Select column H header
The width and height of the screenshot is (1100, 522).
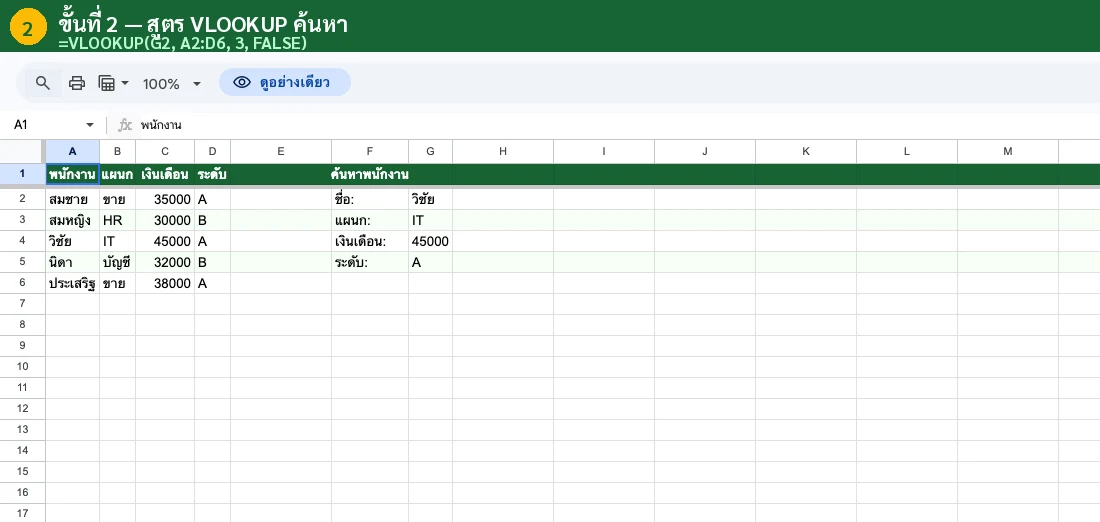pyautogui.click(x=503, y=151)
